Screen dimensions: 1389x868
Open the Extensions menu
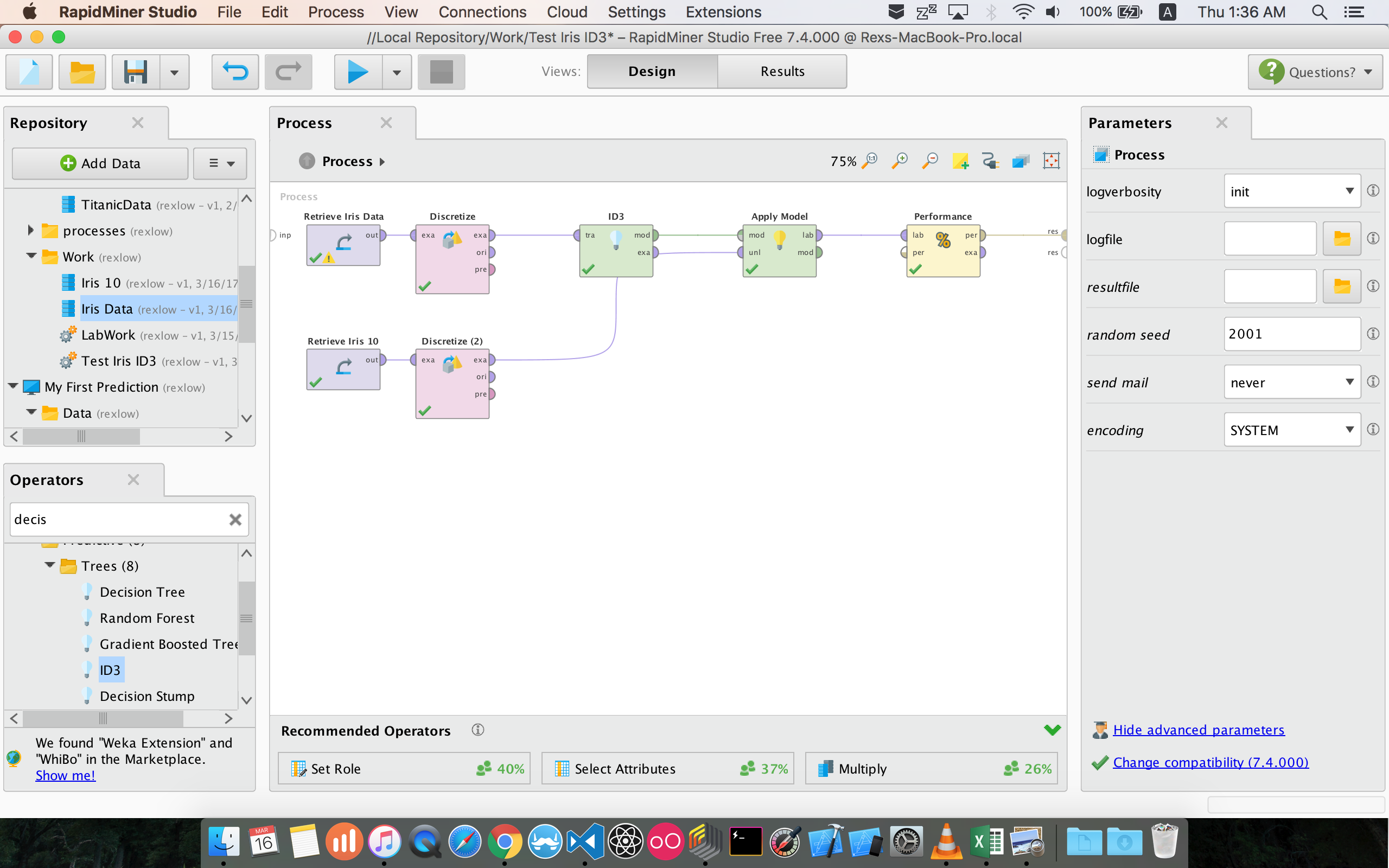tap(723, 12)
